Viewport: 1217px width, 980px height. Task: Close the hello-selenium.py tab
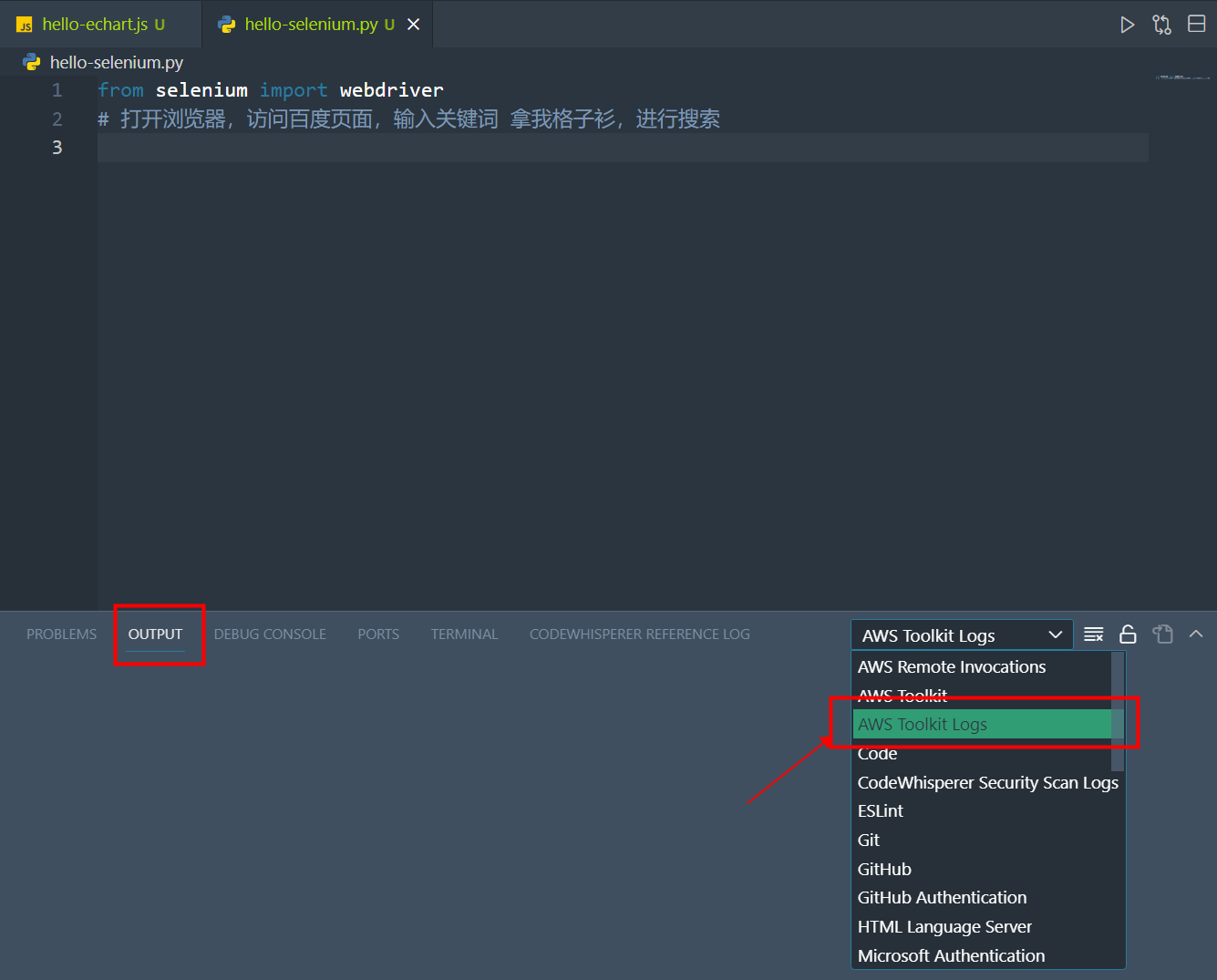(413, 25)
